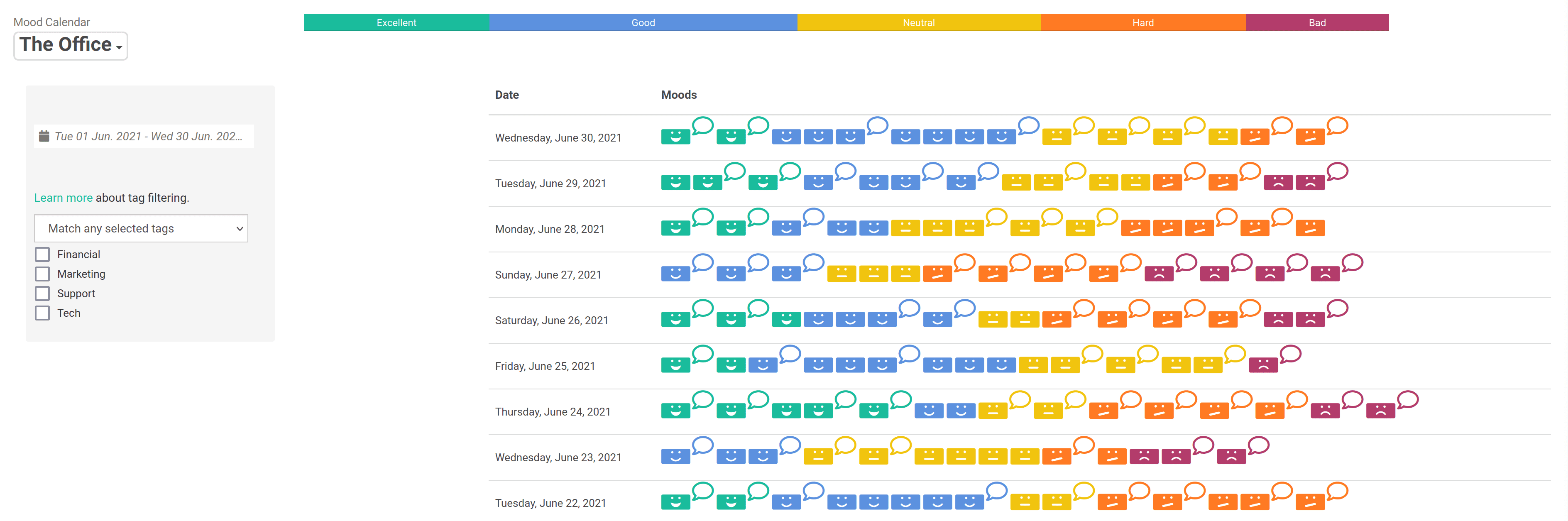Expand Match any selected tags dropdown
This screenshot has width=1568, height=521.
tap(141, 228)
